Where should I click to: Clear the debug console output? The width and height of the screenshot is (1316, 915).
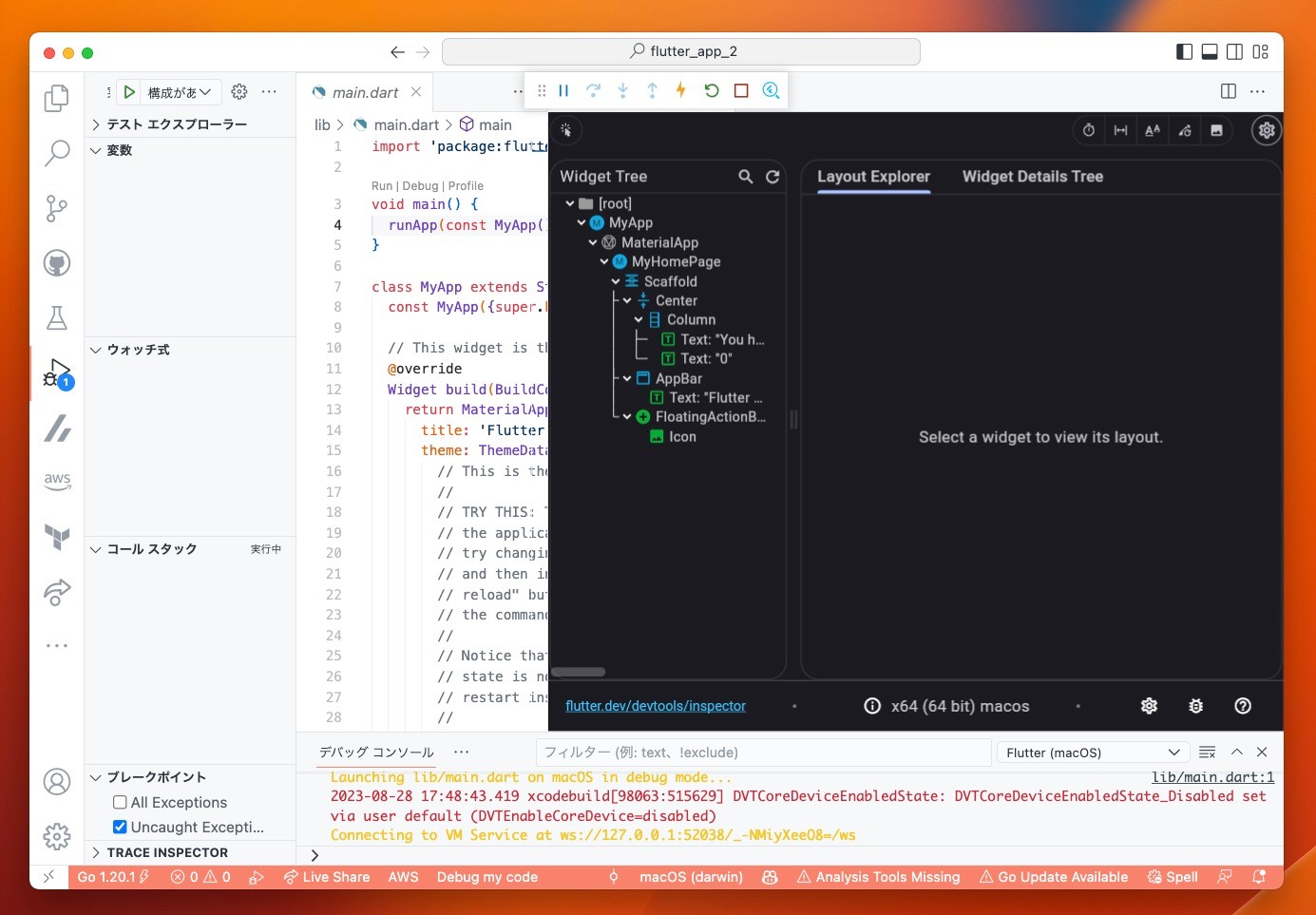[x=1208, y=753]
